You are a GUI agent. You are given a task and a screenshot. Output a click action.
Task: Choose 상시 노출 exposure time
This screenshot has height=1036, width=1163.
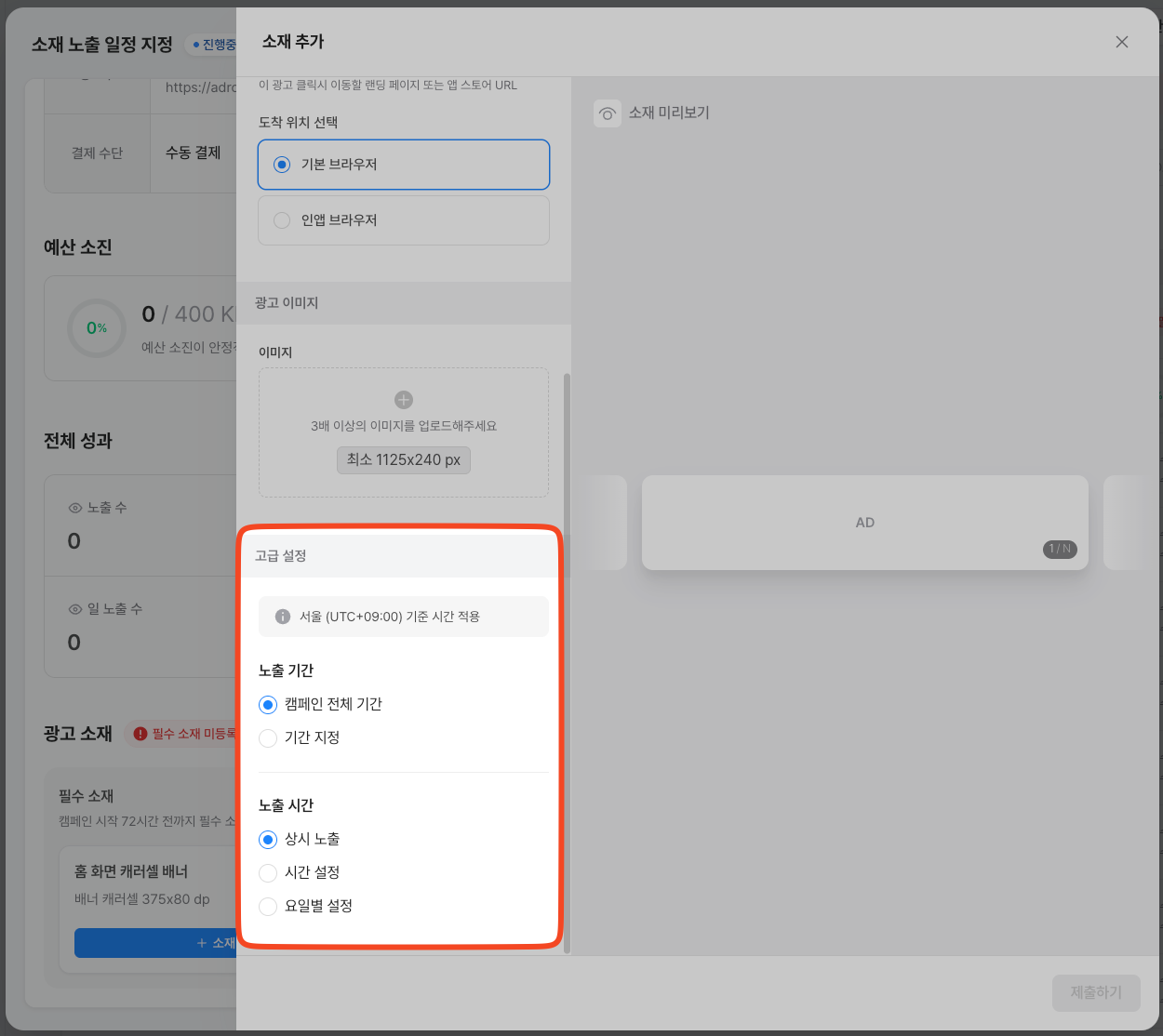268,840
